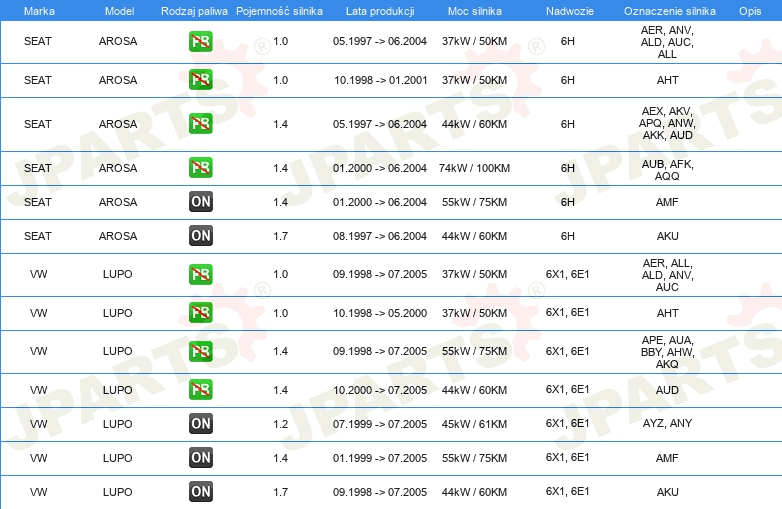Image resolution: width=782 pixels, height=509 pixels.
Task: Select engine codes AER, ANV, ALD, AUC, ALL
Action: coord(667,42)
